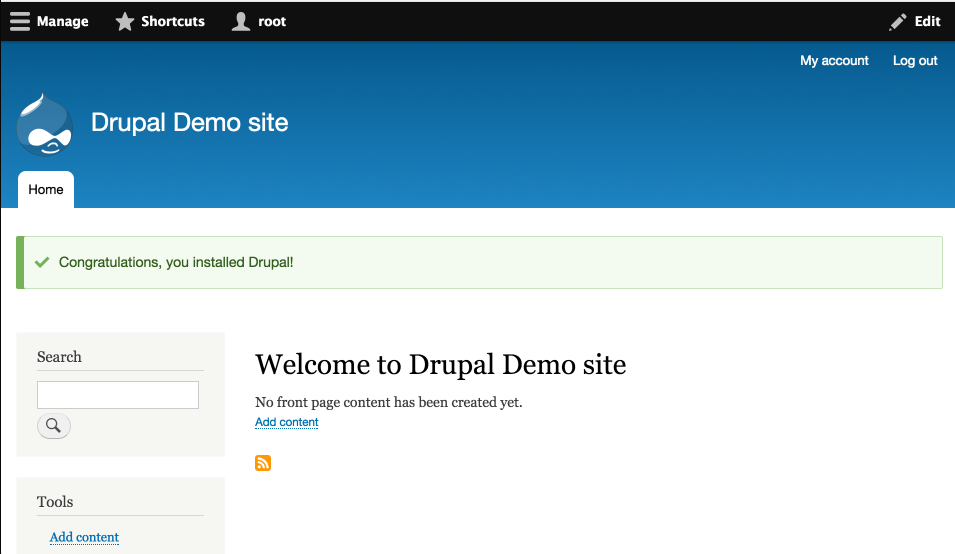Open the Manage toolbar text label
Screen dimensions: 955x554
(63, 21)
